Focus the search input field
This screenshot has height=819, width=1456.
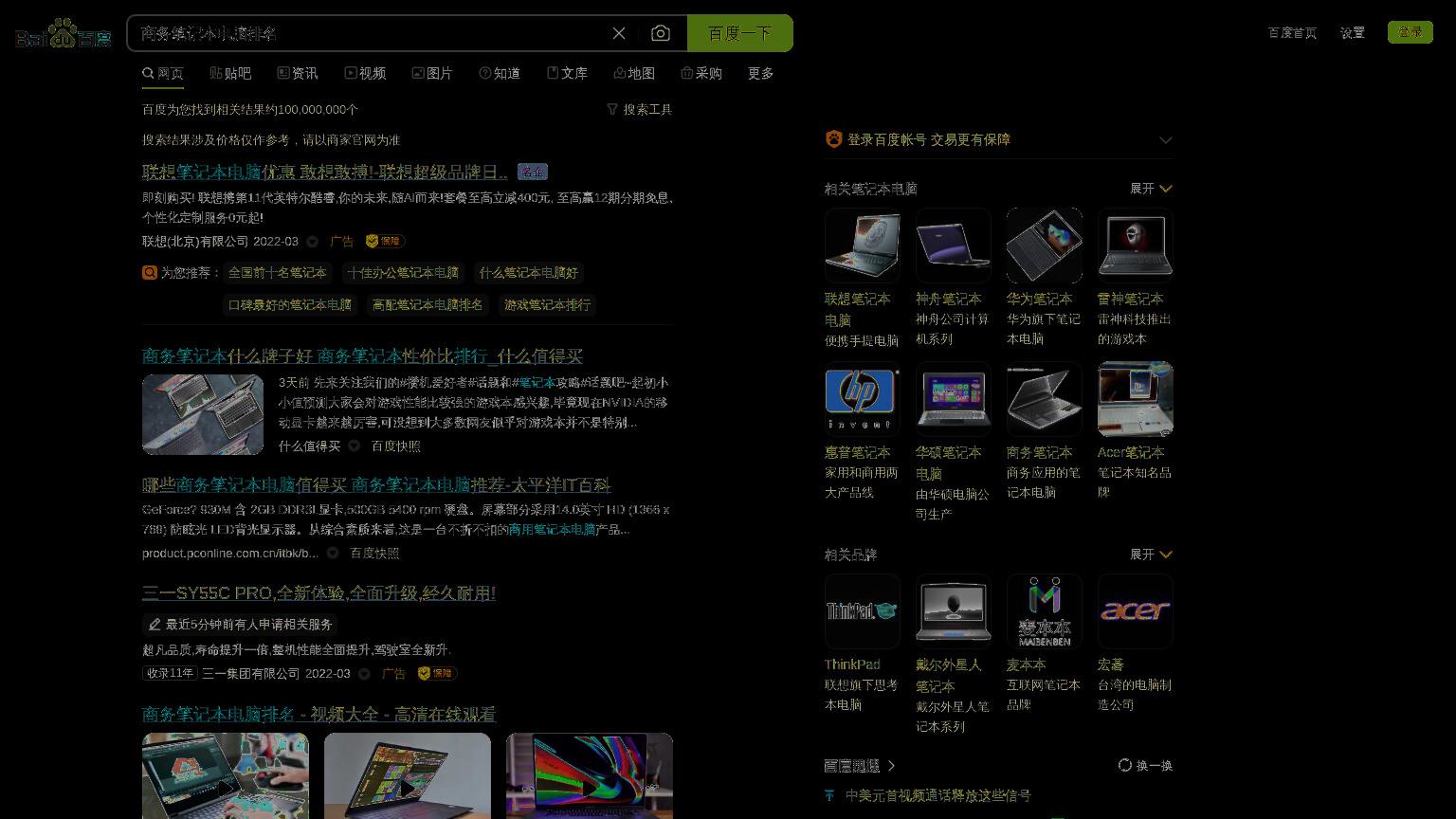click(370, 33)
